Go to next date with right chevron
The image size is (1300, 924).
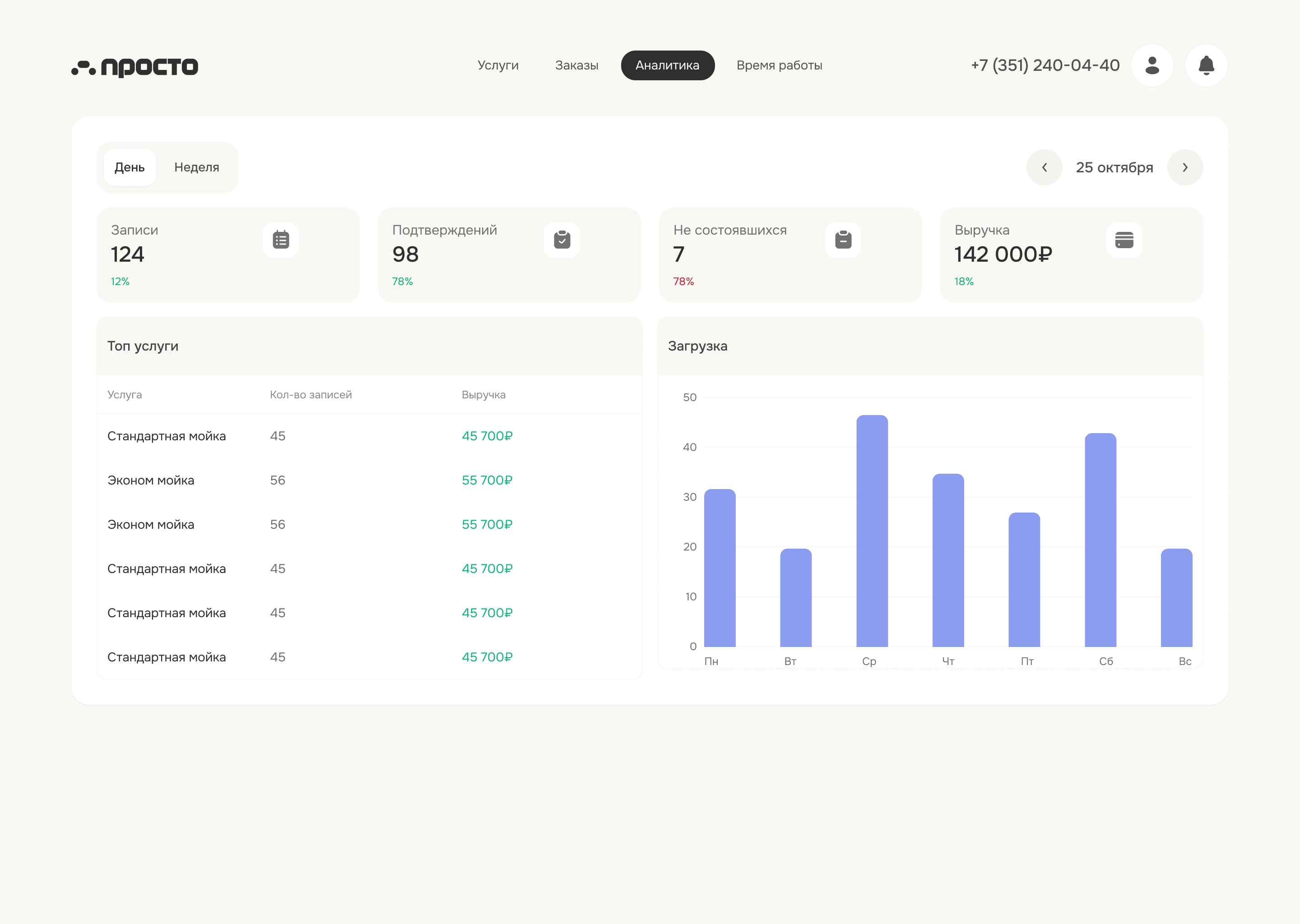tap(1185, 167)
